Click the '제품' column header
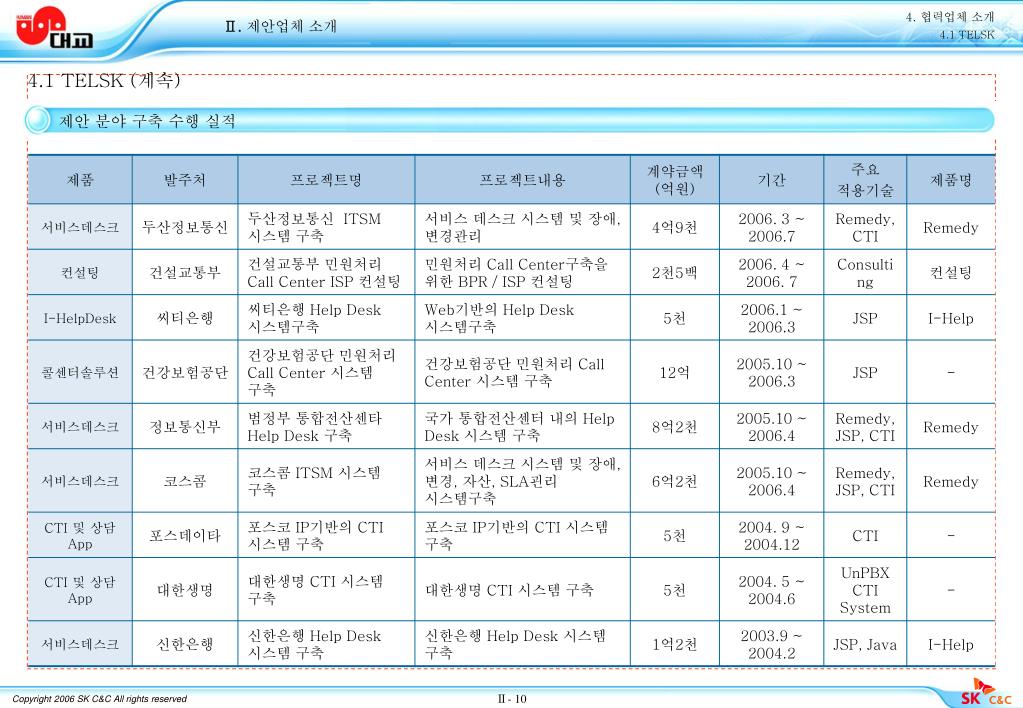Image resolution: width=1023 pixels, height=708 pixels. (x=80, y=179)
